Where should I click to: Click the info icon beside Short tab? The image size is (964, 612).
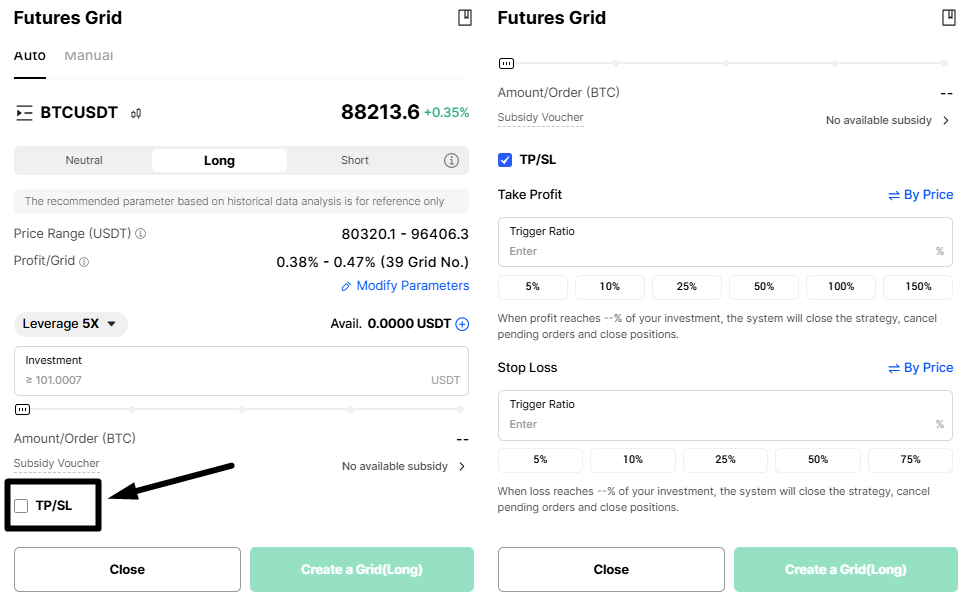point(451,160)
